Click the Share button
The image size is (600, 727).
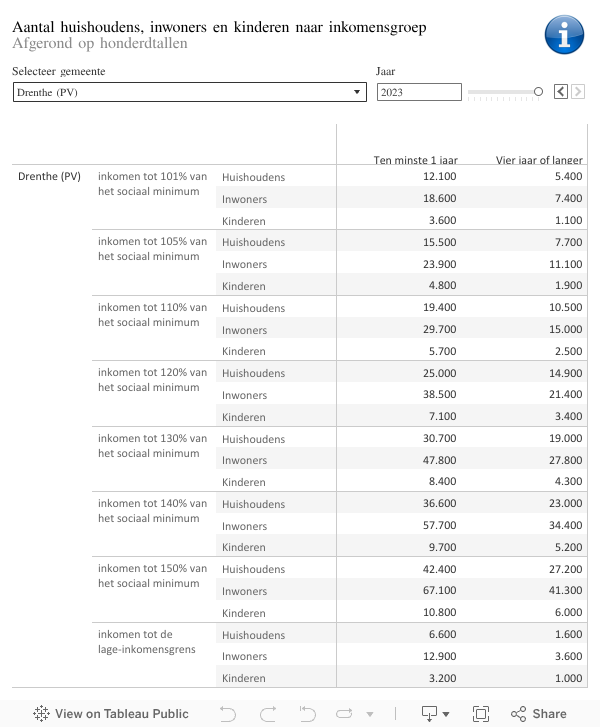tap(539, 713)
